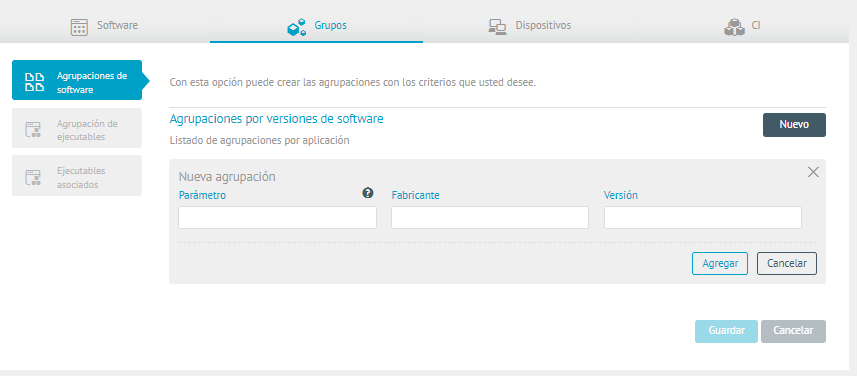Close the Nueva agrupación panel

point(813,172)
